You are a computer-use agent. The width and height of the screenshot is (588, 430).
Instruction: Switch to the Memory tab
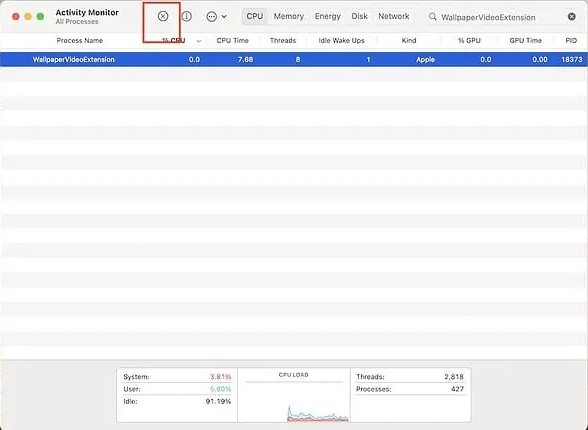(x=289, y=16)
